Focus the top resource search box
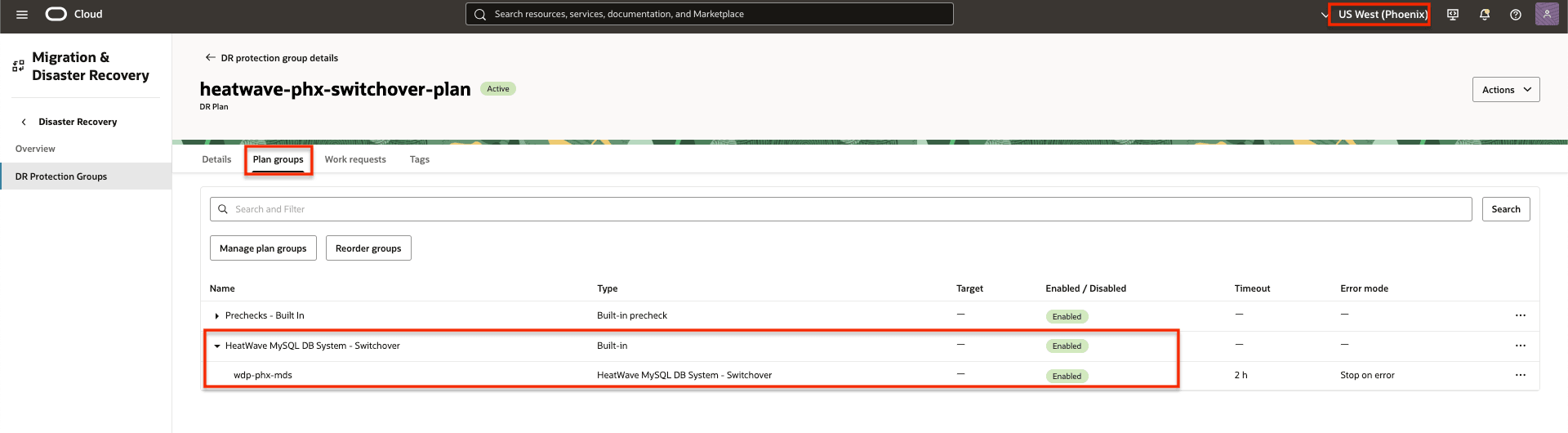 (x=709, y=14)
